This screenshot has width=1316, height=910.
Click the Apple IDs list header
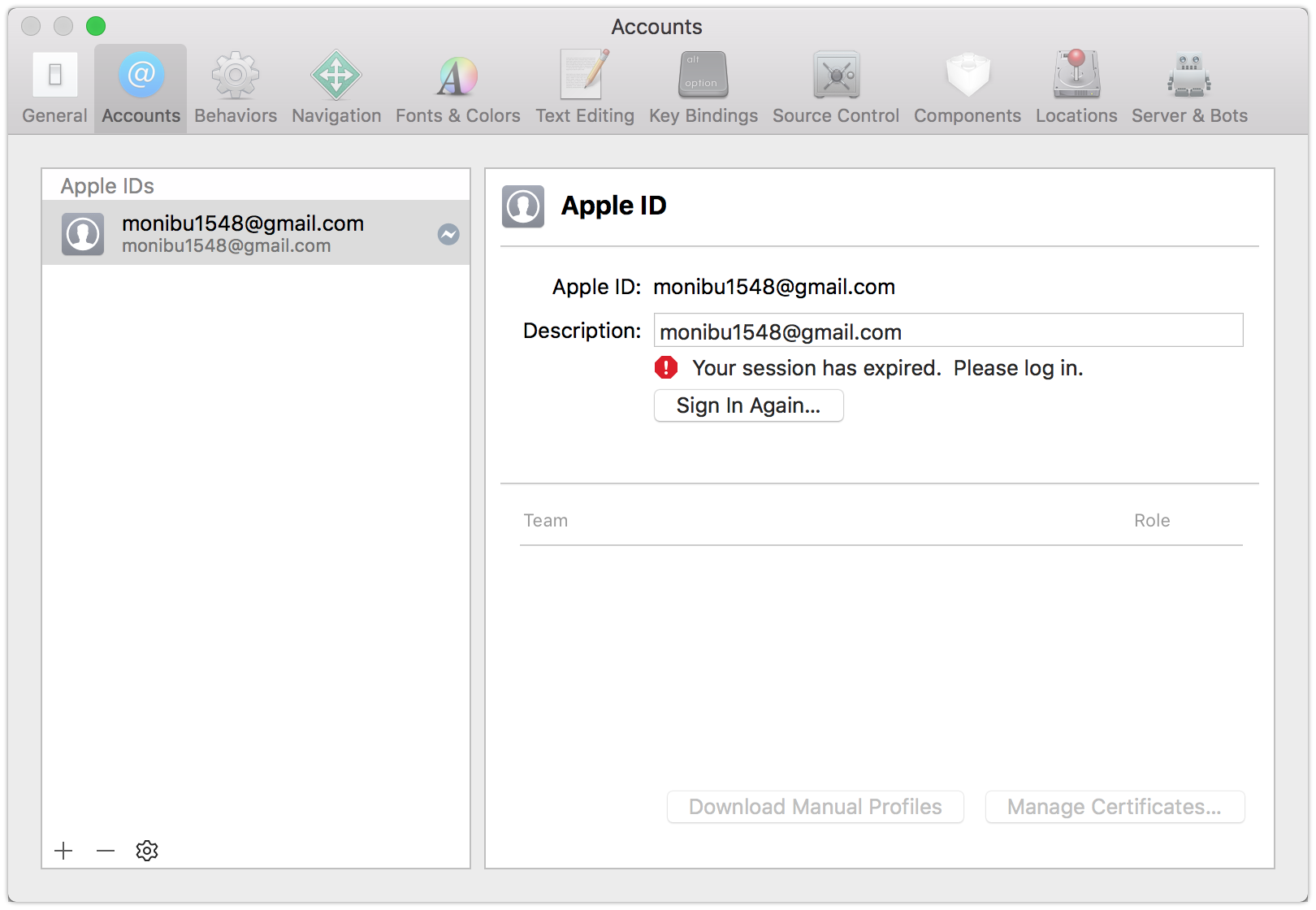click(x=107, y=186)
